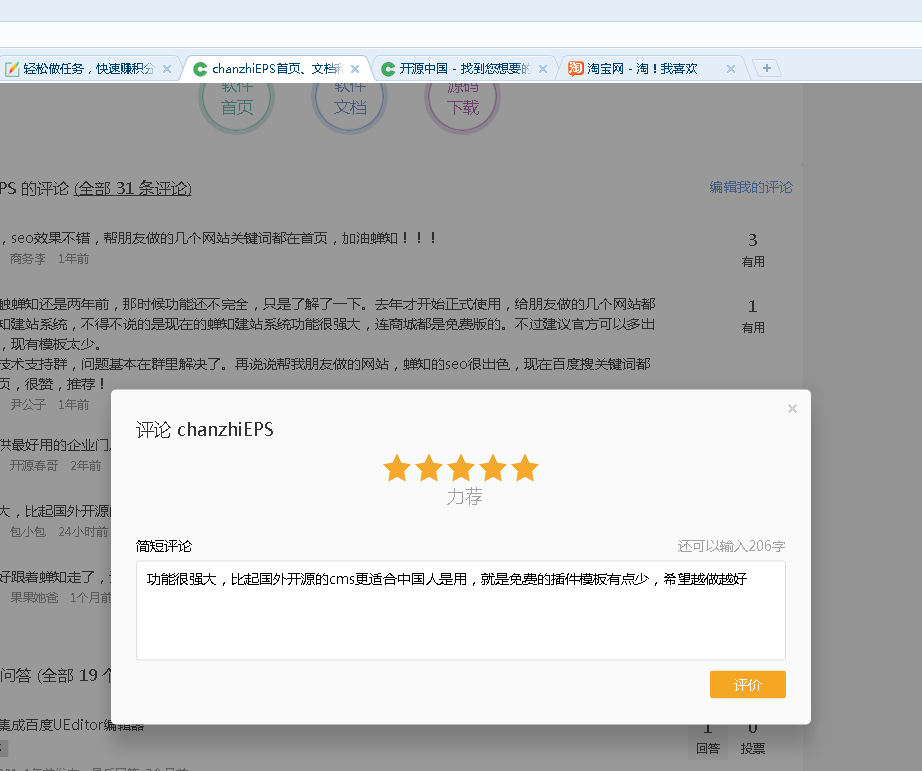Open the 果果她爸 user profile
The height and width of the screenshot is (771, 922).
[34, 598]
